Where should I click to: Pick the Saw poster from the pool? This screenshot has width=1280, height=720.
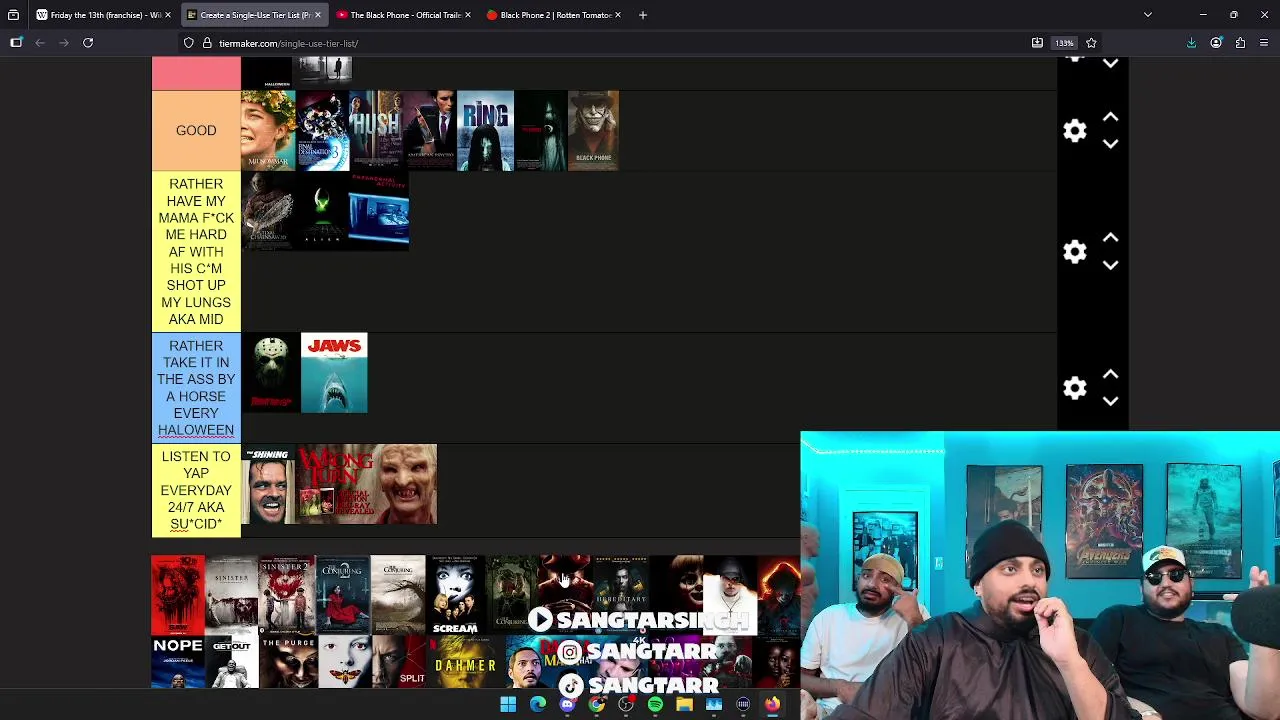coord(178,595)
